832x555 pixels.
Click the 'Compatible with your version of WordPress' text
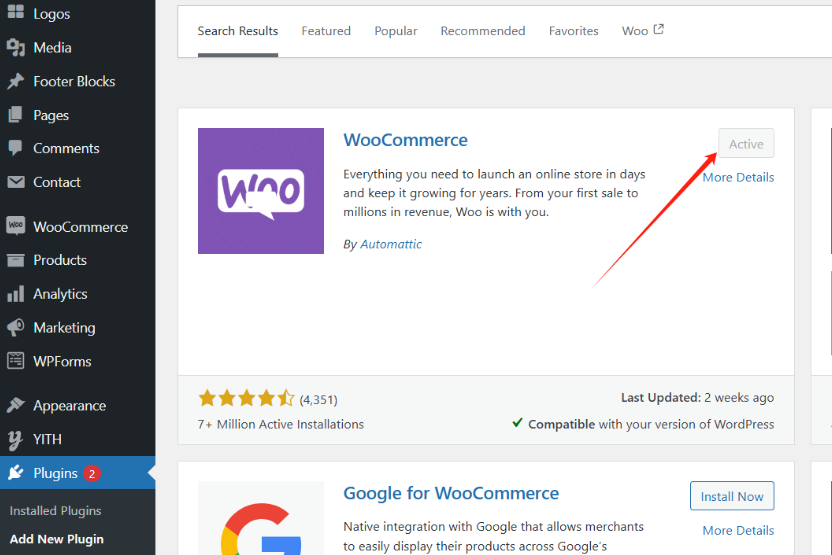click(x=651, y=424)
